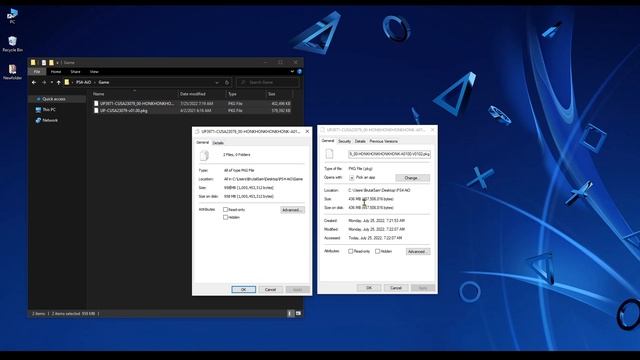Go forward using Explorer's forward arrow
The image size is (640, 360).
click(x=44, y=82)
